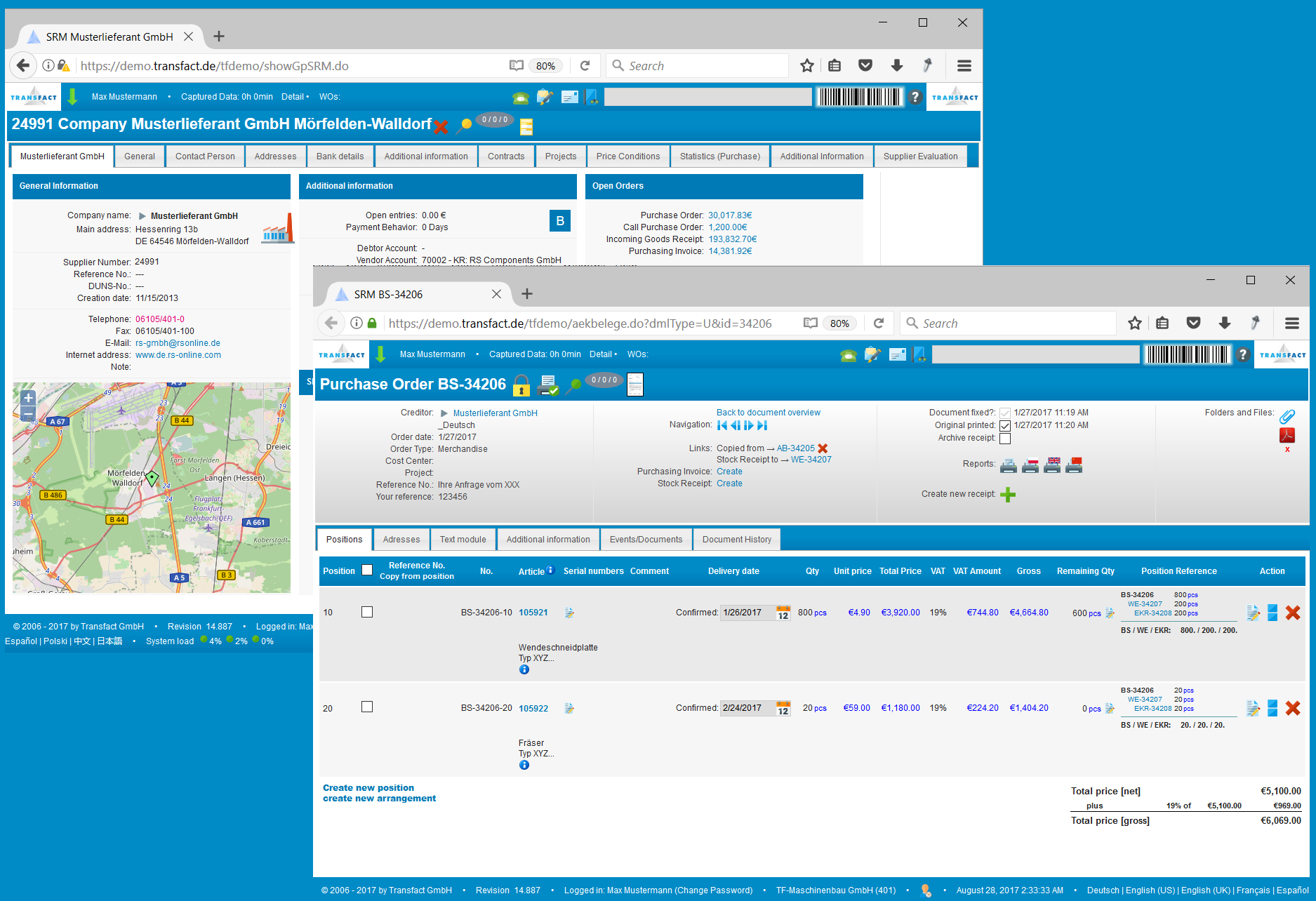Toggle the Document fixed checkbox

point(1005,413)
